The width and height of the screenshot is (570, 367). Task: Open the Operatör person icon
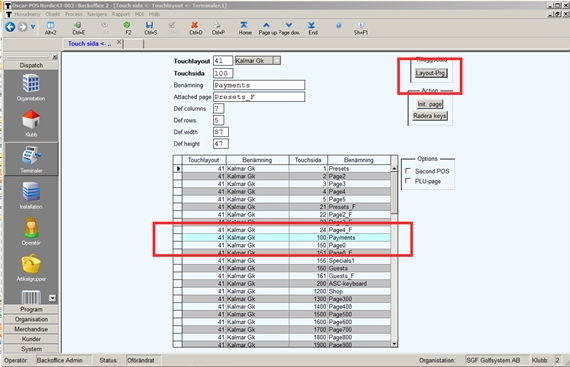(x=31, y=231)
